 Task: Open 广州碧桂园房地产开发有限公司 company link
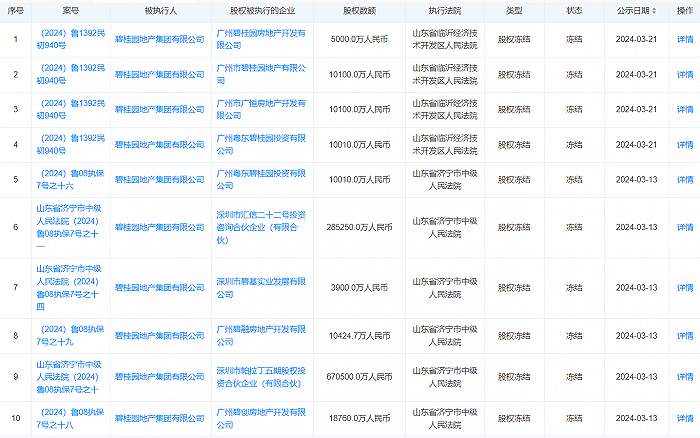(261, 39)
